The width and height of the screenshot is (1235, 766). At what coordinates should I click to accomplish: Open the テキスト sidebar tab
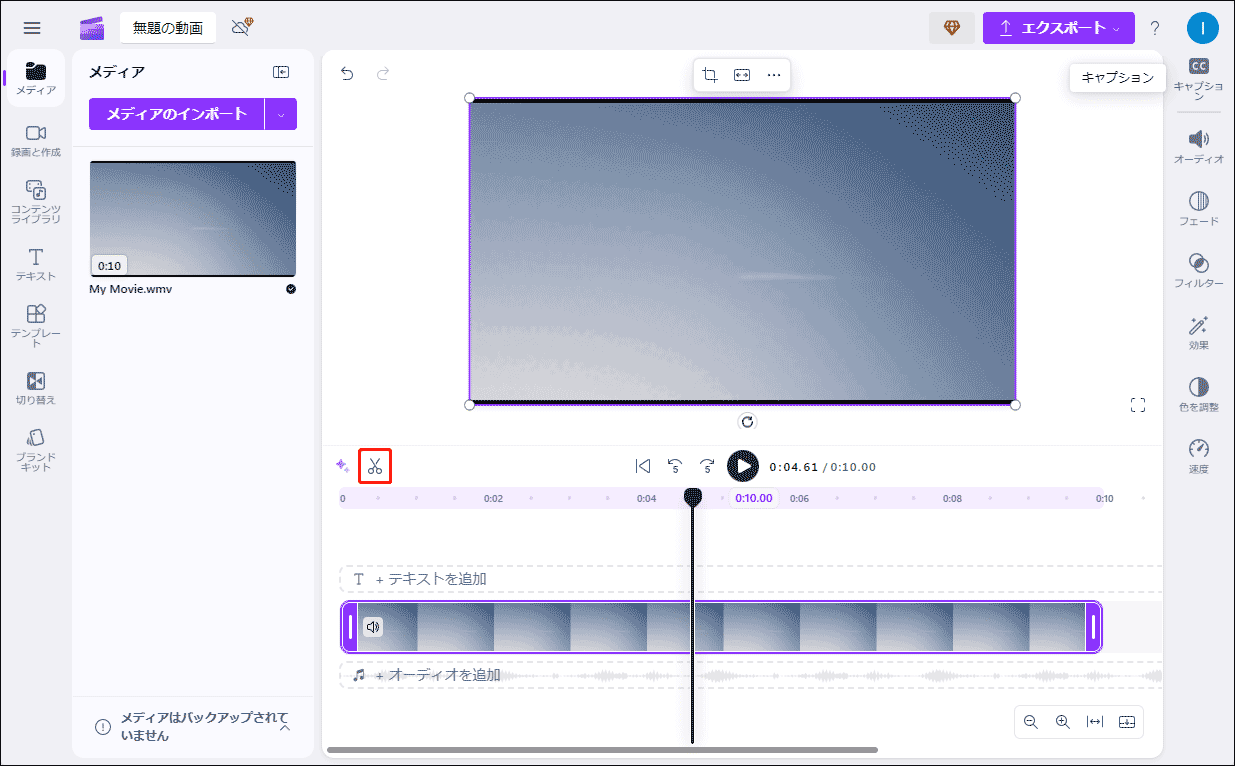pyautogui.click(x=36, y=265)
